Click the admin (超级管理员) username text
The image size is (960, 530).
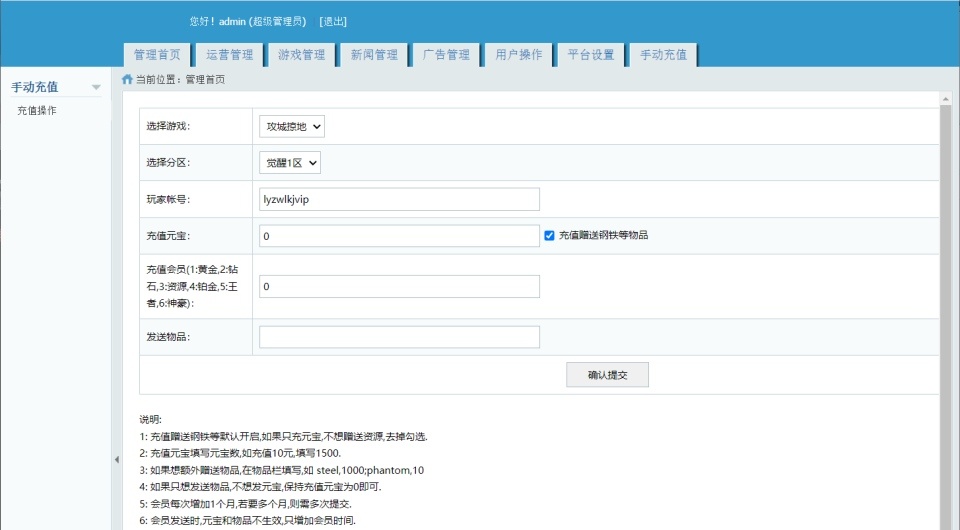tap(263, 21)
